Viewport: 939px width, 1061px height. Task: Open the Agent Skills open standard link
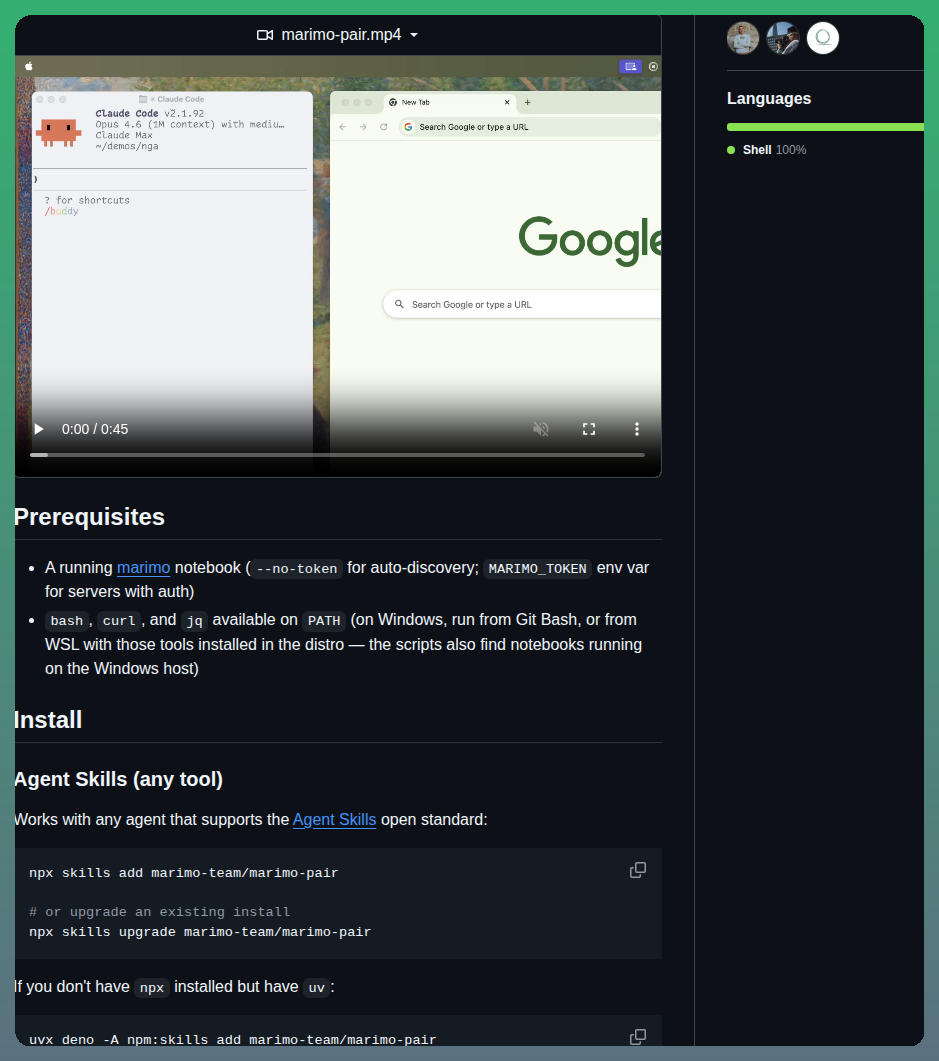(334, 819)
